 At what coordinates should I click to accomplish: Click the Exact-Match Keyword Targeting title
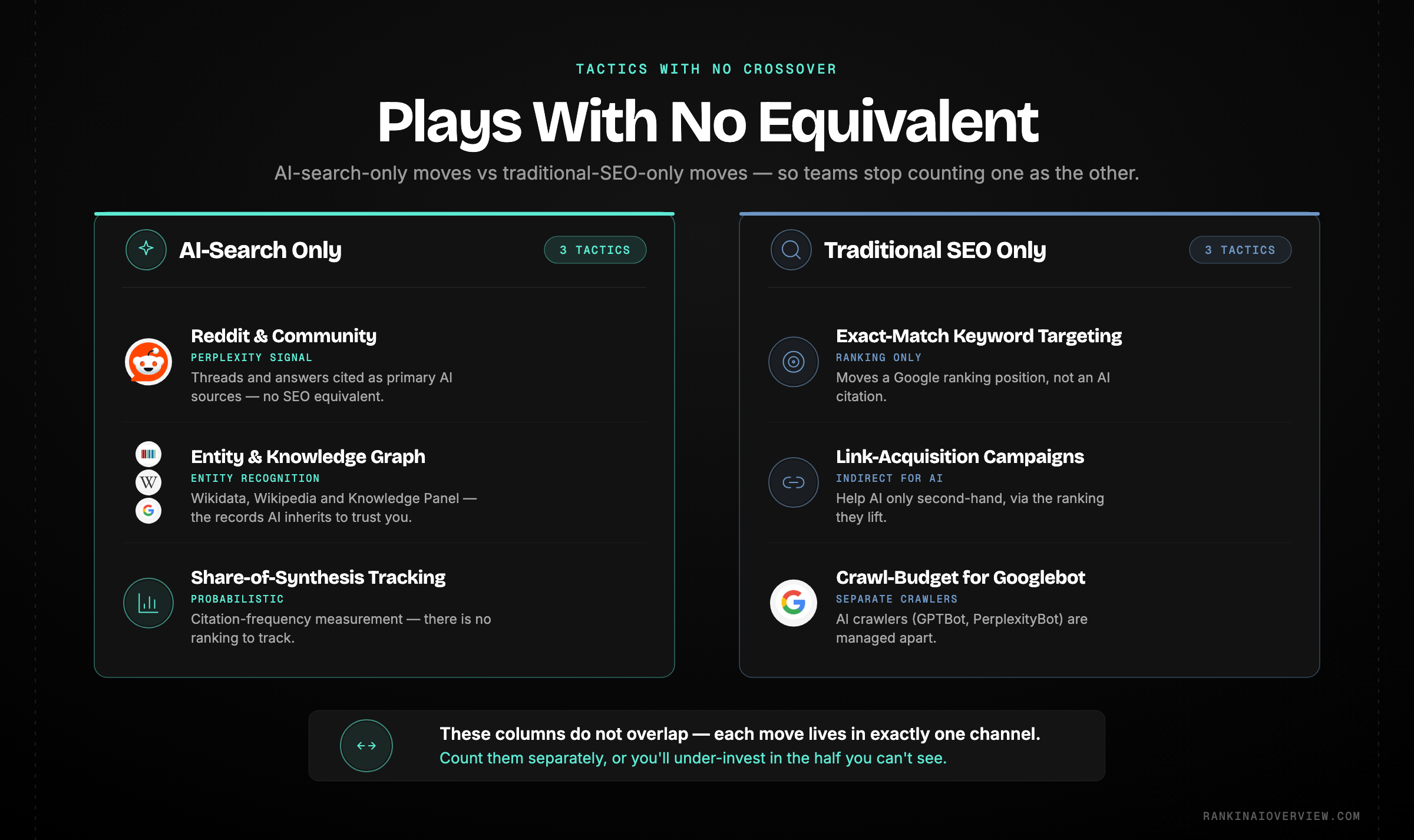click(x=979, y=336)
